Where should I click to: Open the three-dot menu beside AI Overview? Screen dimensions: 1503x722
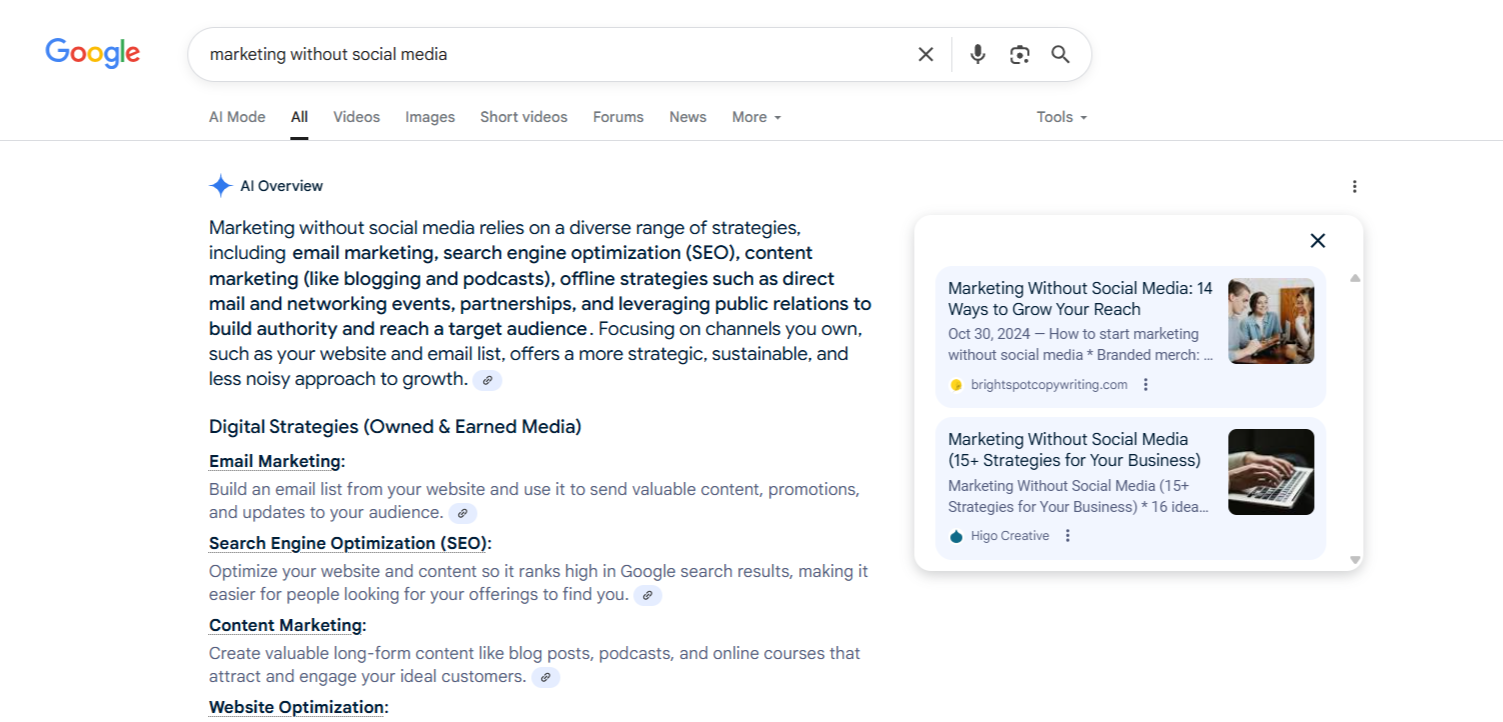pos(1354,186)
